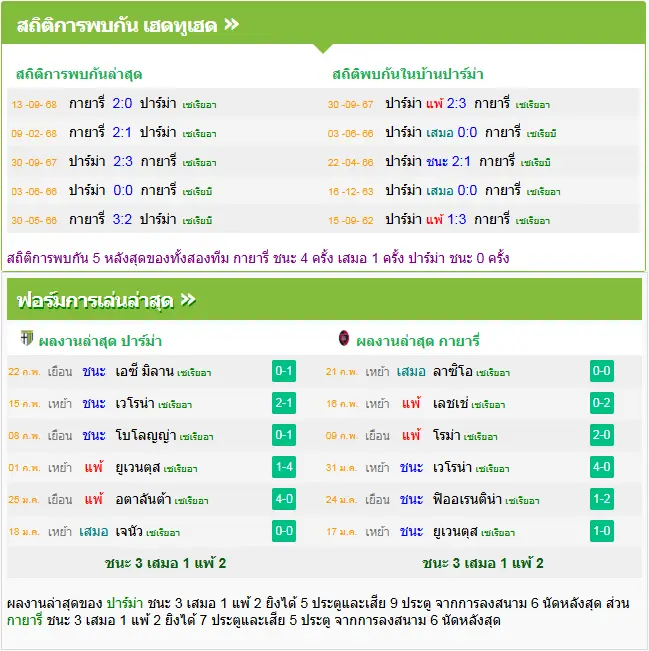Click the date 30-05-66
The image size is (649, 651).
click(34, 220)
